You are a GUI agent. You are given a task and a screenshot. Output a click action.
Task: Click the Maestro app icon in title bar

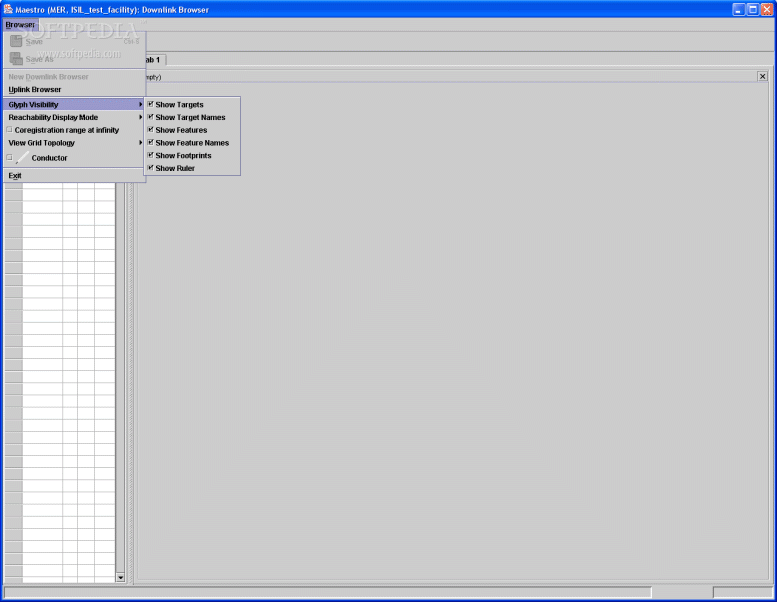click(x=8, y=9)
